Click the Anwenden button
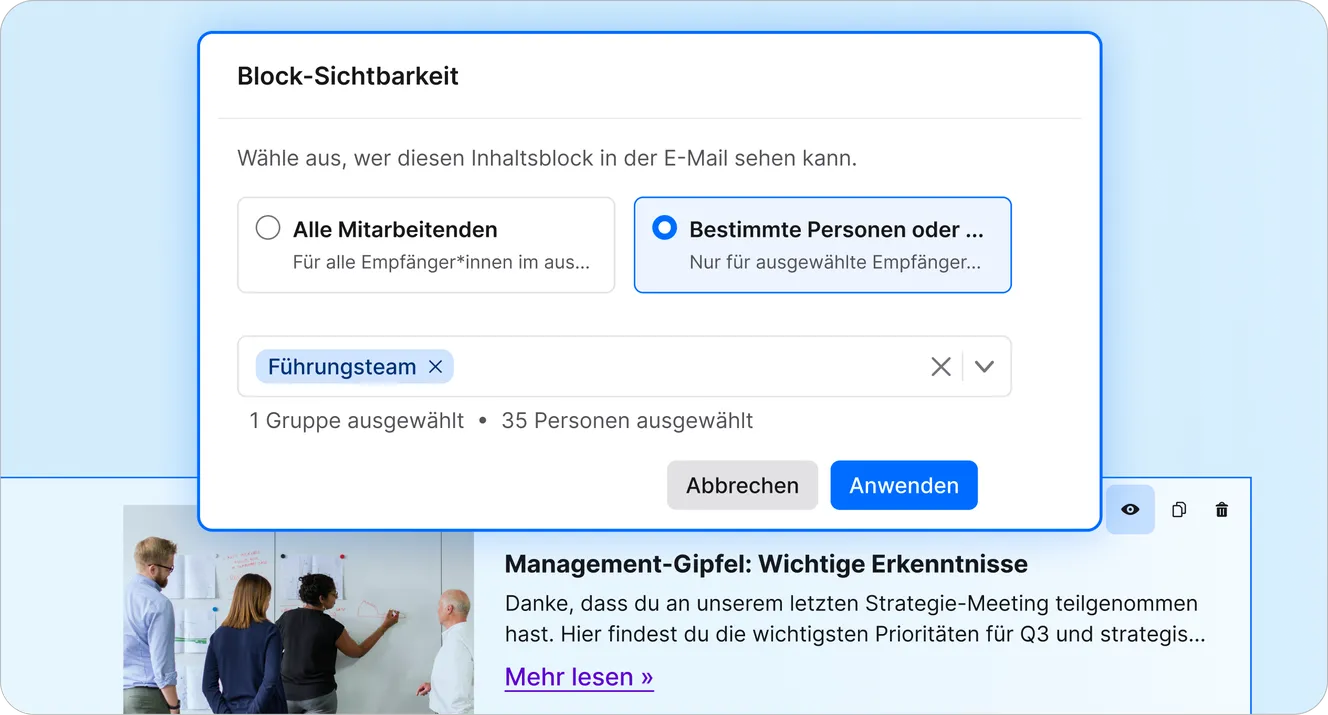The image size is (1328, 715). click(x=904, y=485)
